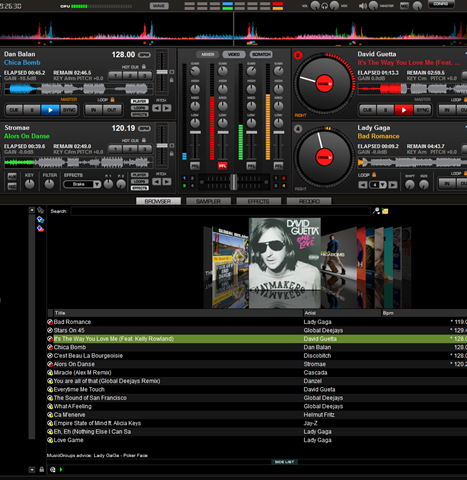
Task: Pause the David Guetta deck
Action: tap(386, 110)
